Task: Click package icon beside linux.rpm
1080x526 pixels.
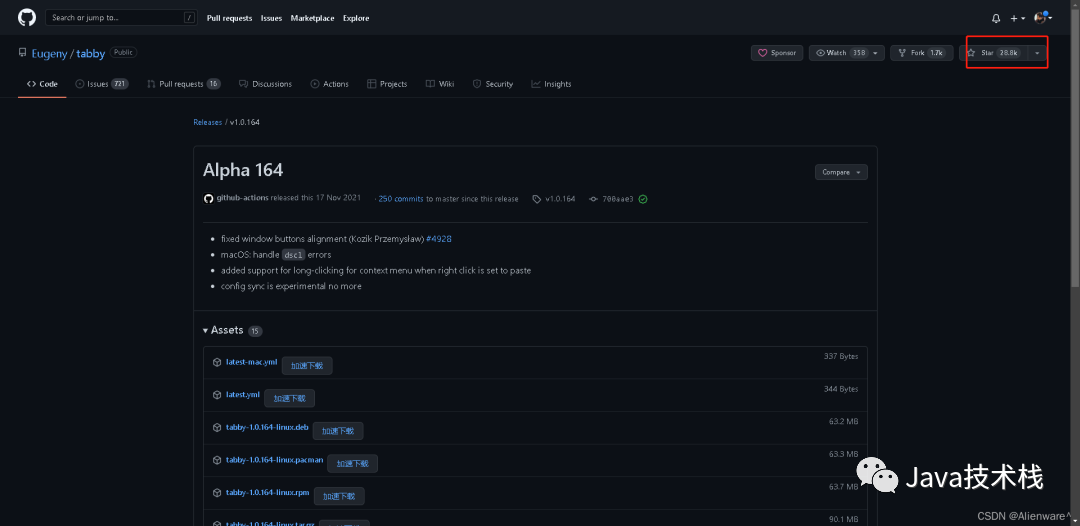Action: tap(217, 492)
